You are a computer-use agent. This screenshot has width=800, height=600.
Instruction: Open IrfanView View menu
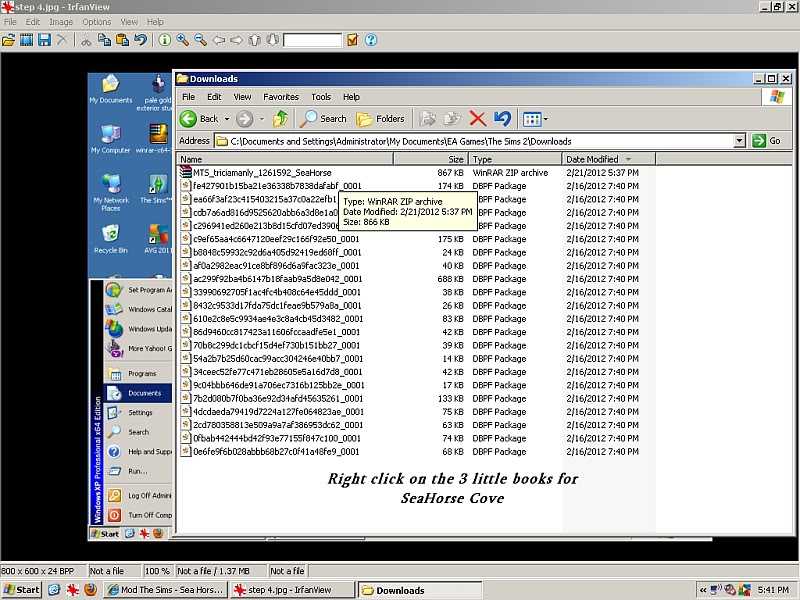[x=129, y=22]
